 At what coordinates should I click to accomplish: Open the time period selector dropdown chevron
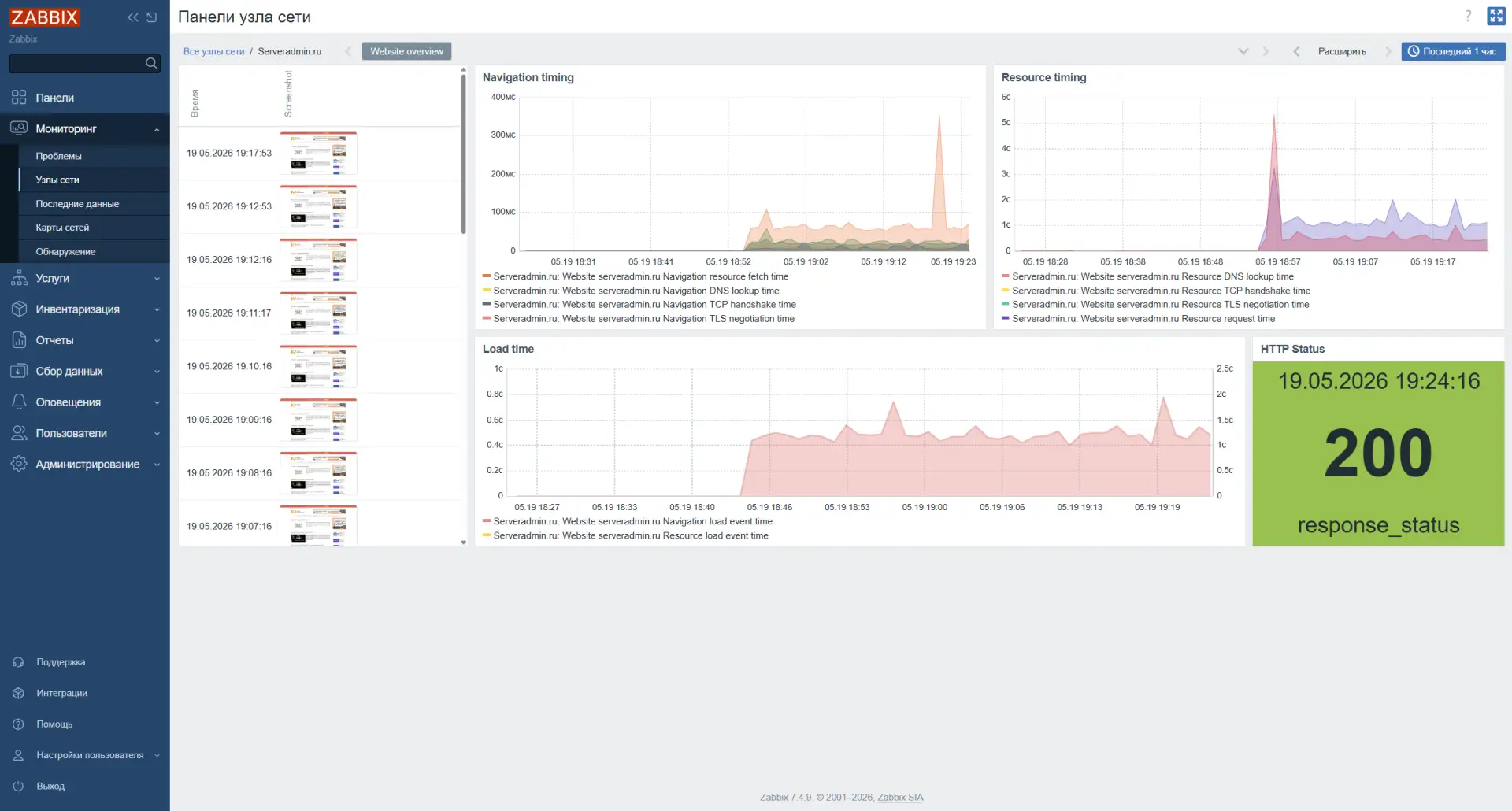1243,51
